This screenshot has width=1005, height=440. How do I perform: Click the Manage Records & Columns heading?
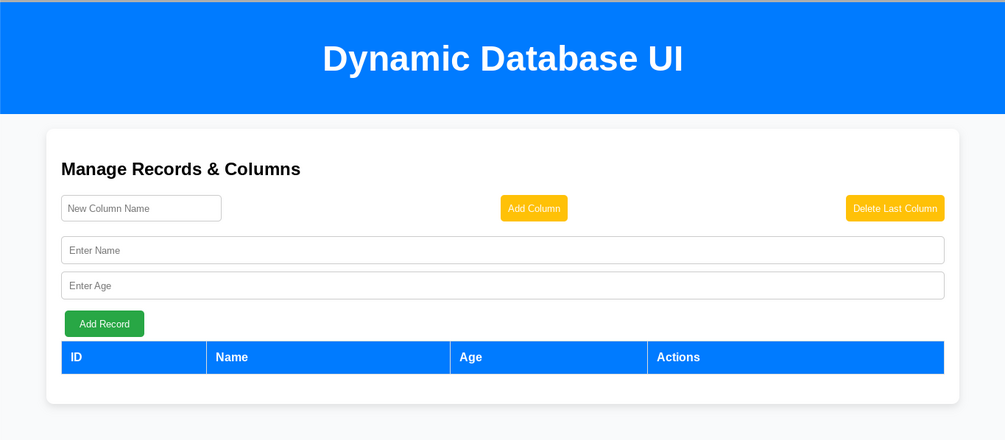tap(181, 169)
